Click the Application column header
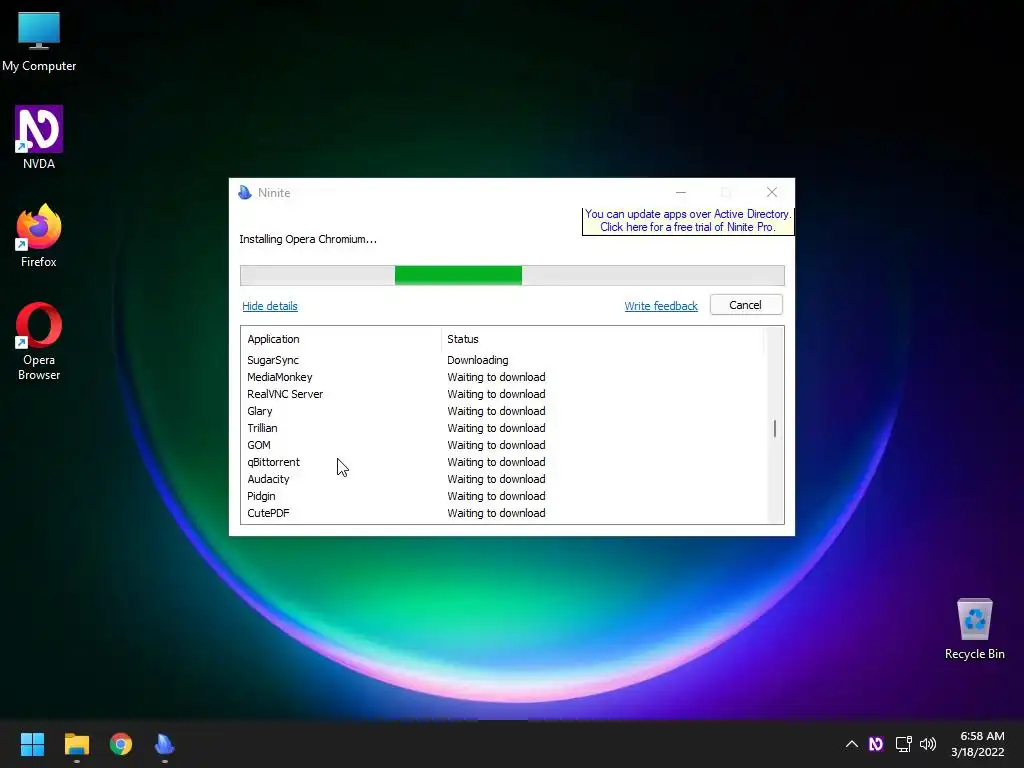1024x768 pixels. pos(341,339)
